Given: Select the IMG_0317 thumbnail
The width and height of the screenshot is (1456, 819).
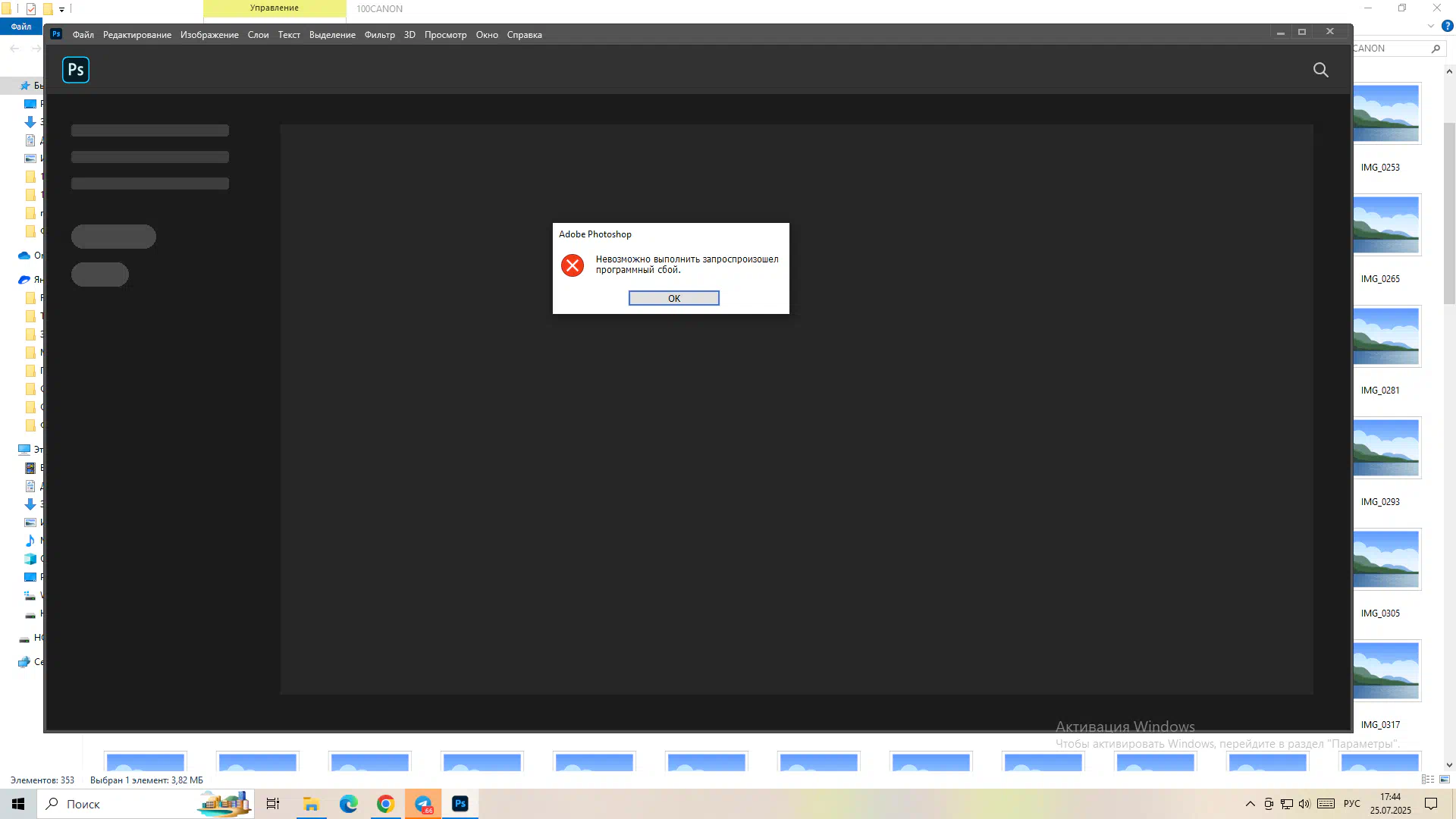Looking at the screenshot, I should click(x=1385, y=670).
